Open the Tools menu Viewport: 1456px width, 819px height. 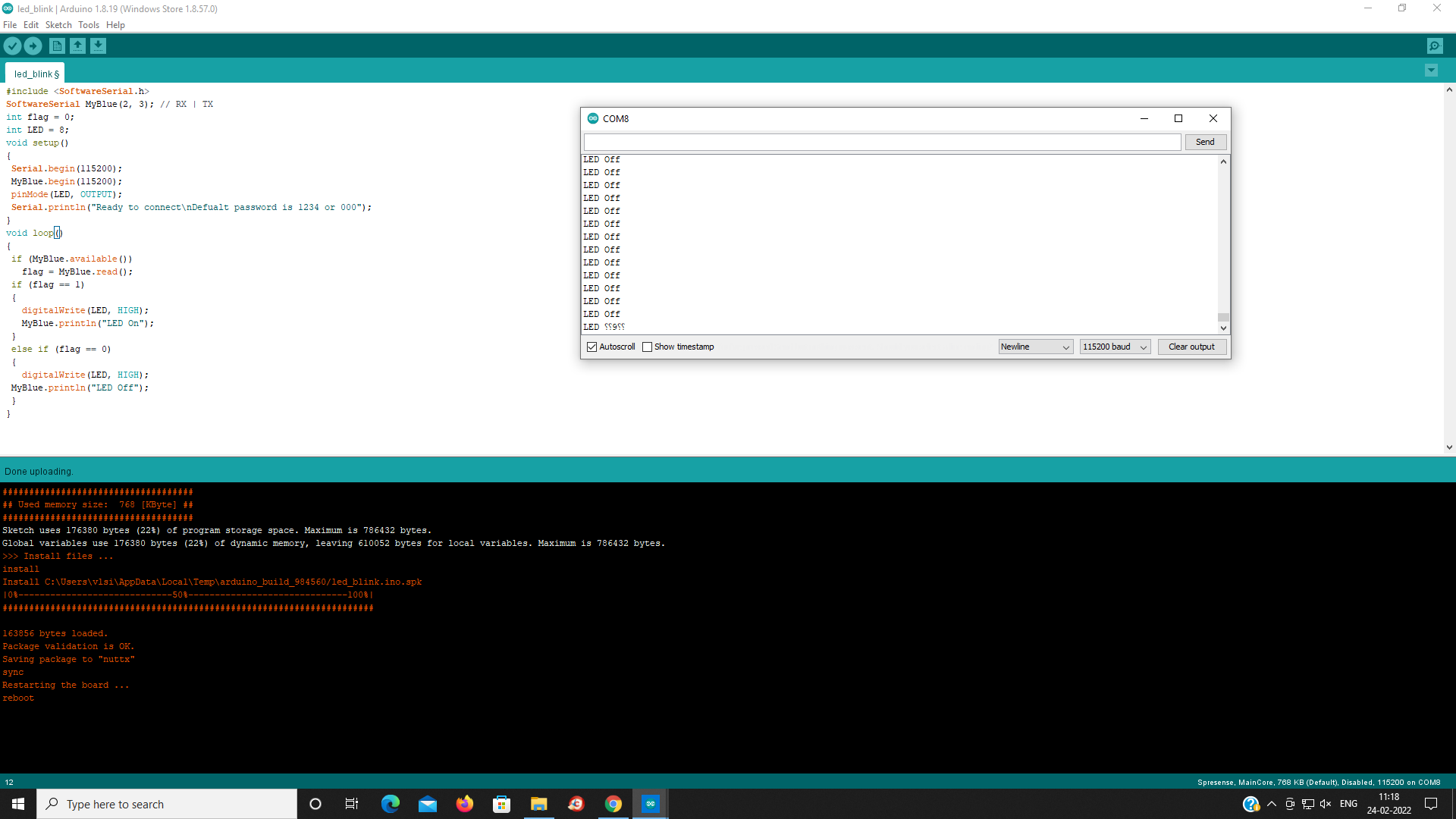[x=89, y=25]
